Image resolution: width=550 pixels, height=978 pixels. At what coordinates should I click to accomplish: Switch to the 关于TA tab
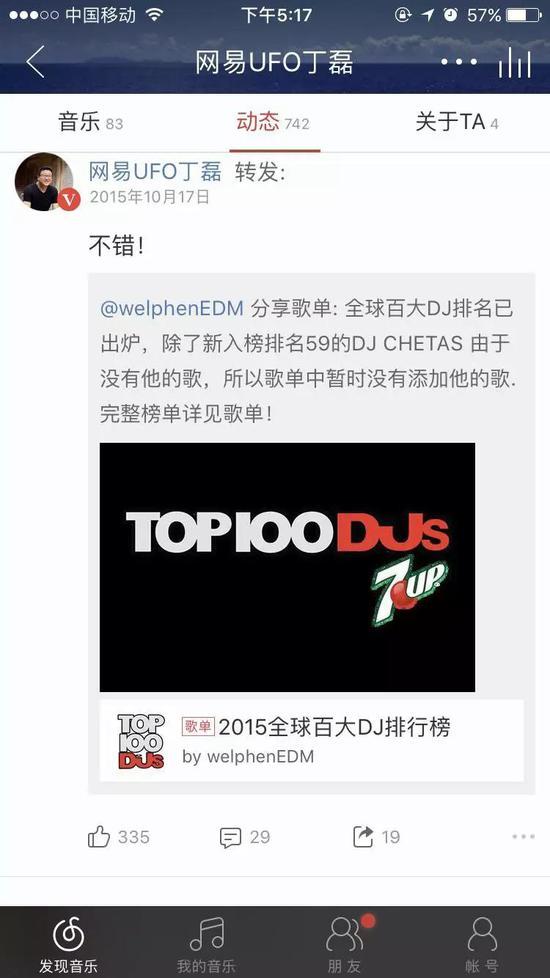click(x=457, y=122)
